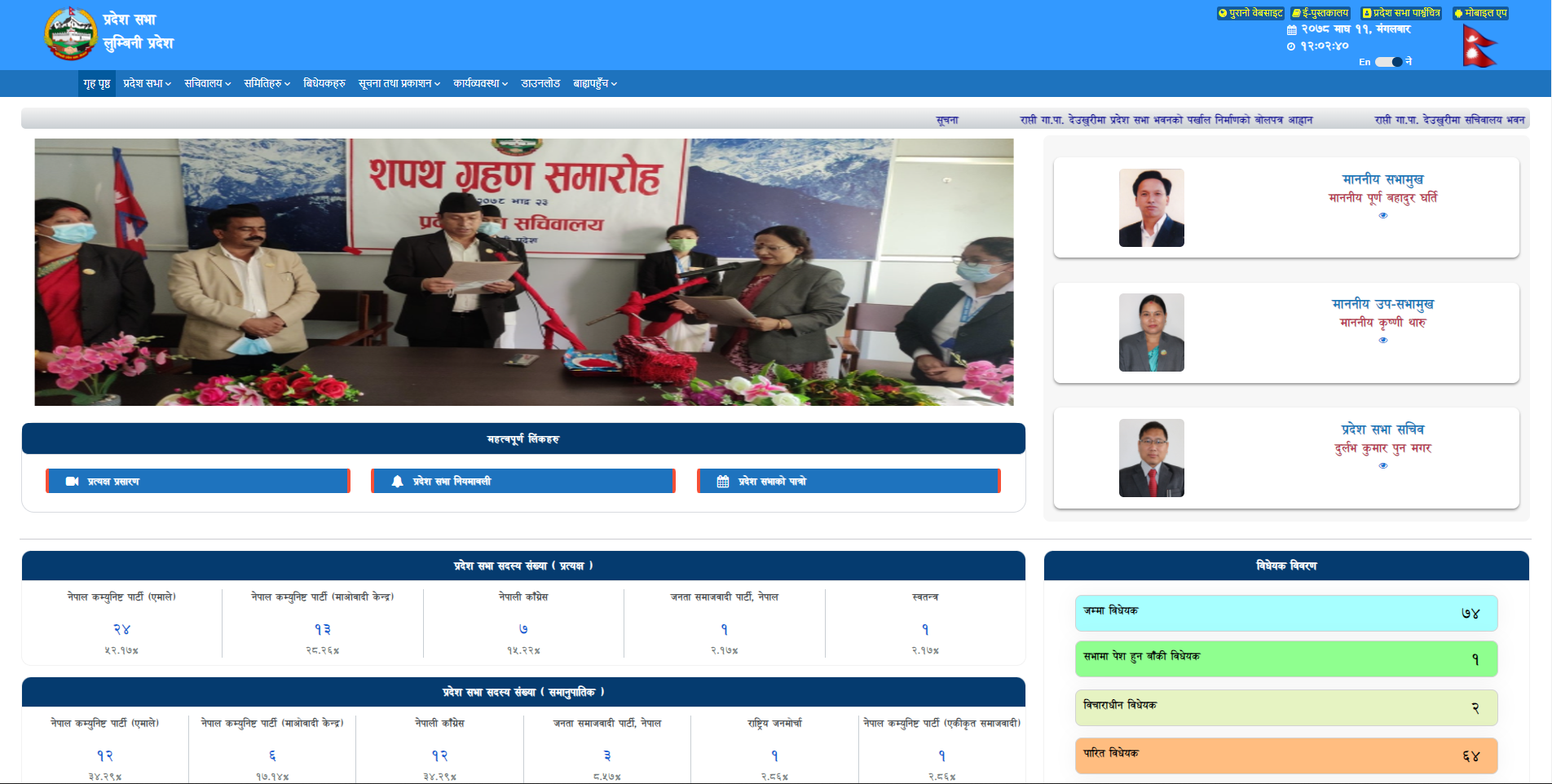Click the eye icon under माननीय सभामुख
Viewport: 1552px width, 784px height.
tap(1383, 216)
